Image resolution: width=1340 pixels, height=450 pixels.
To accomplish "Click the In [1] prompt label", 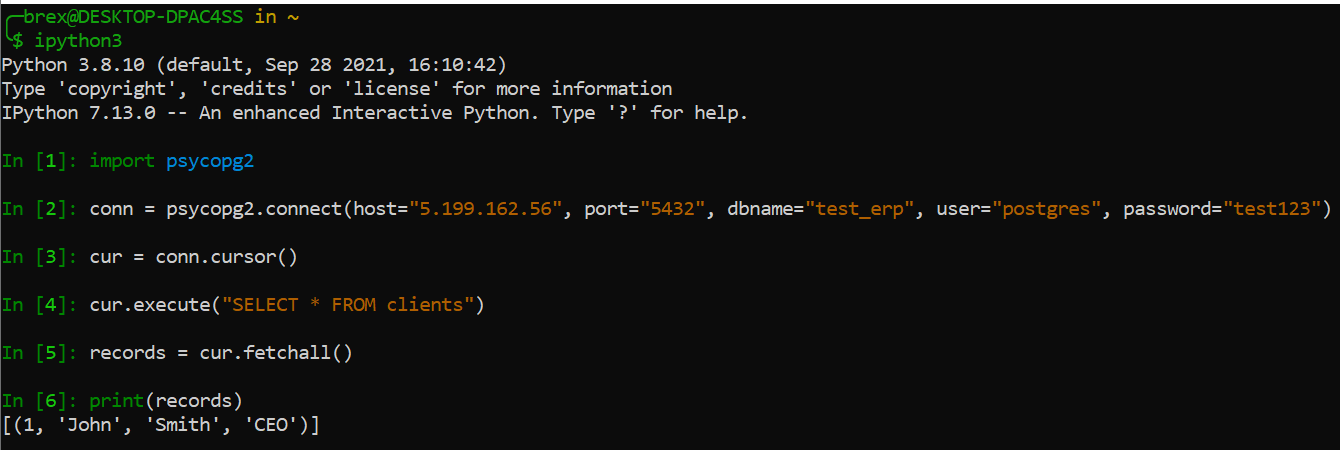I will tap(40, 161).
